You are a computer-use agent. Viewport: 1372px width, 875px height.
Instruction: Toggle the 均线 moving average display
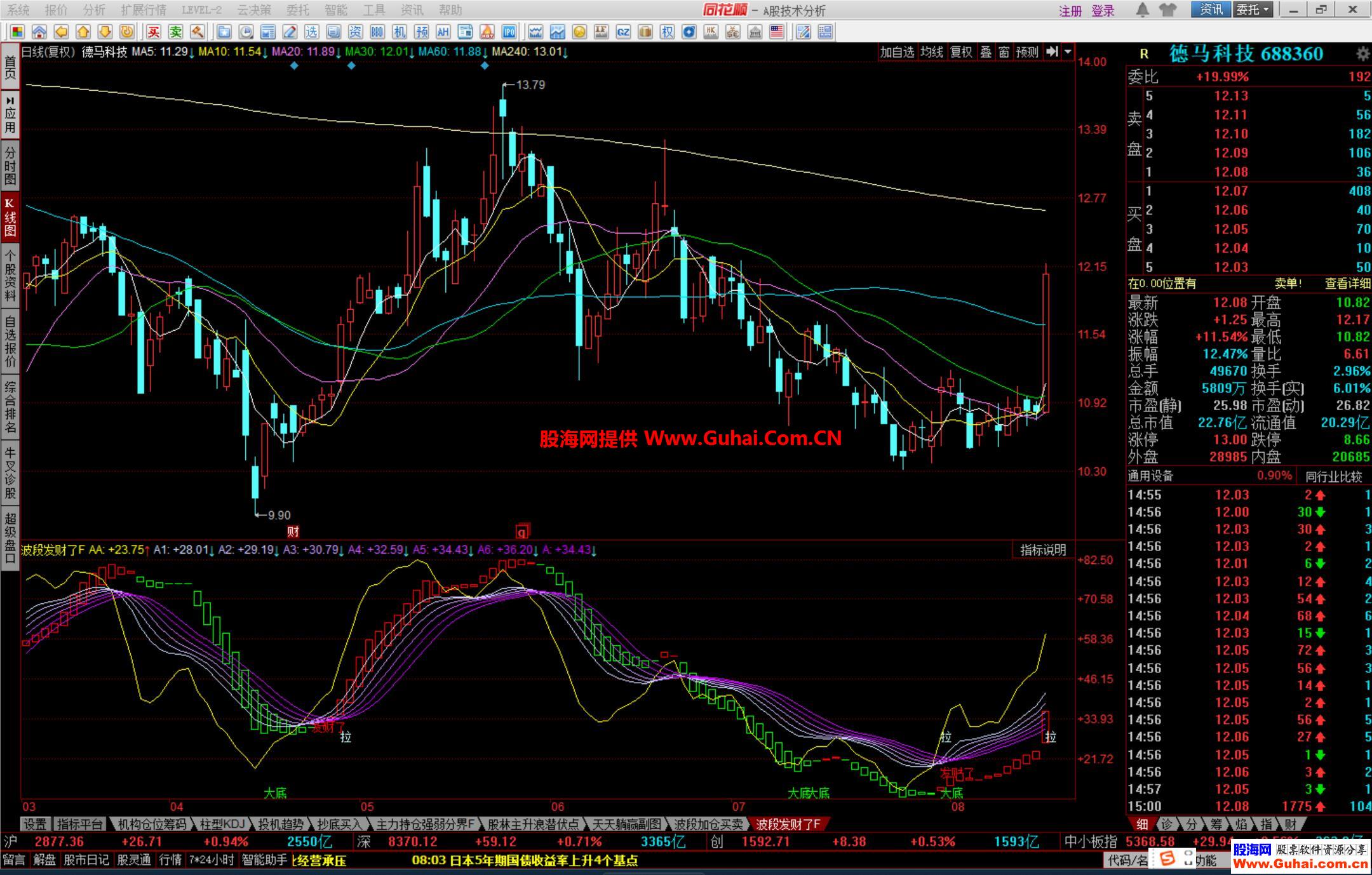[x=932, y=52]
